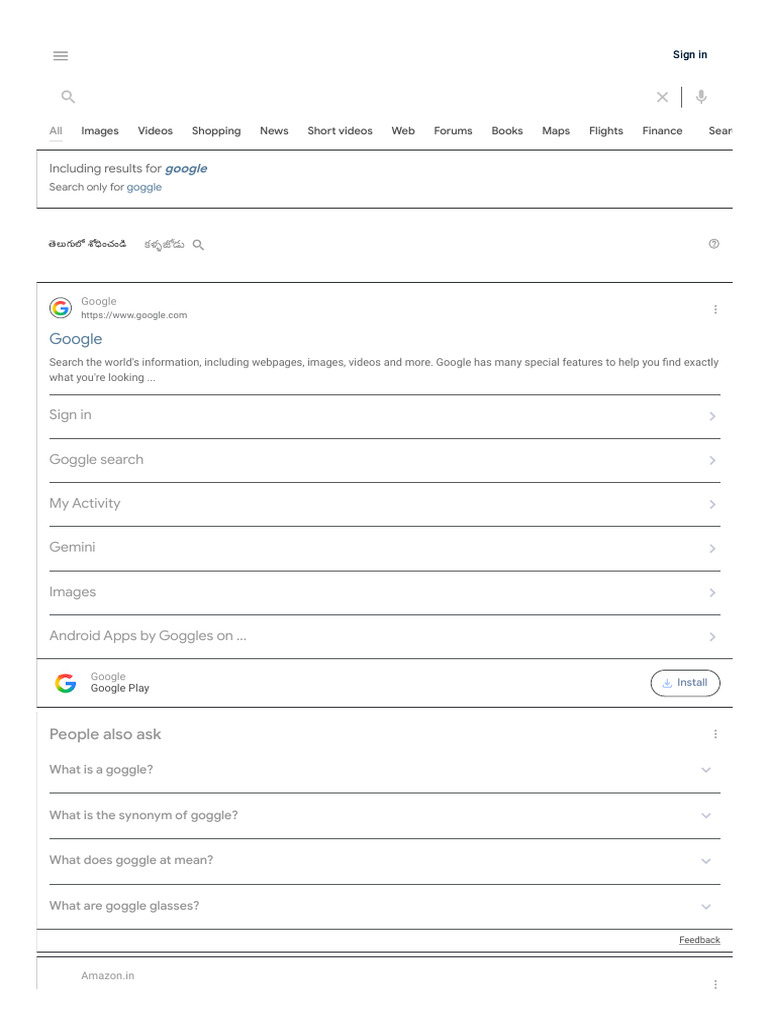Clear the search box with X icon
768x1024 pixels.
(662, 97)
